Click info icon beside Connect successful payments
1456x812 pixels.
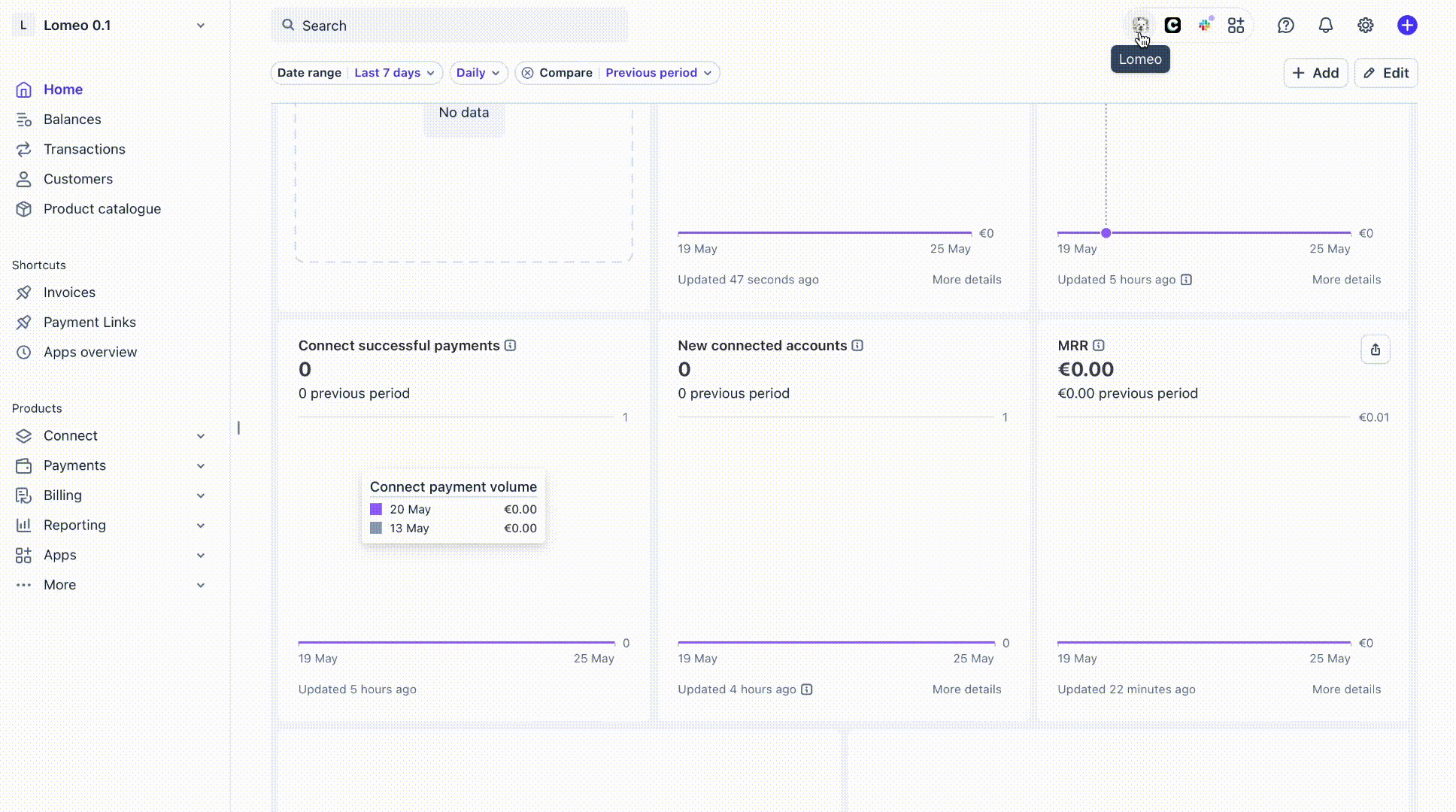[x=510, y=346]
